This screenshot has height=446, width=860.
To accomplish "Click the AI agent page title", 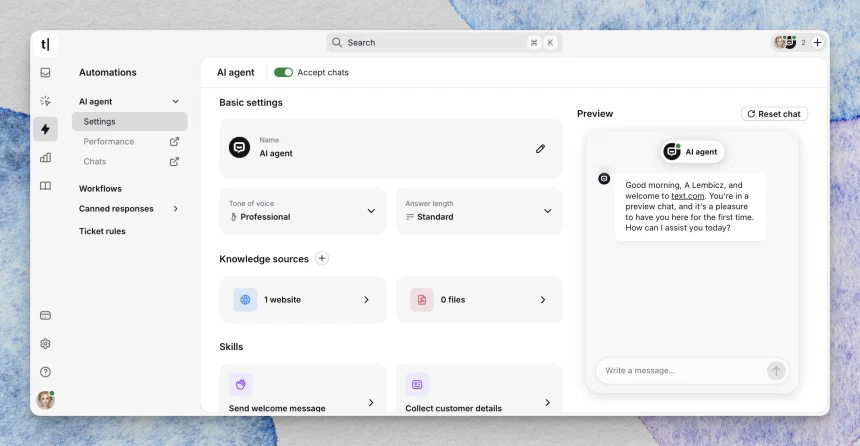I will [x=236, y=72].
